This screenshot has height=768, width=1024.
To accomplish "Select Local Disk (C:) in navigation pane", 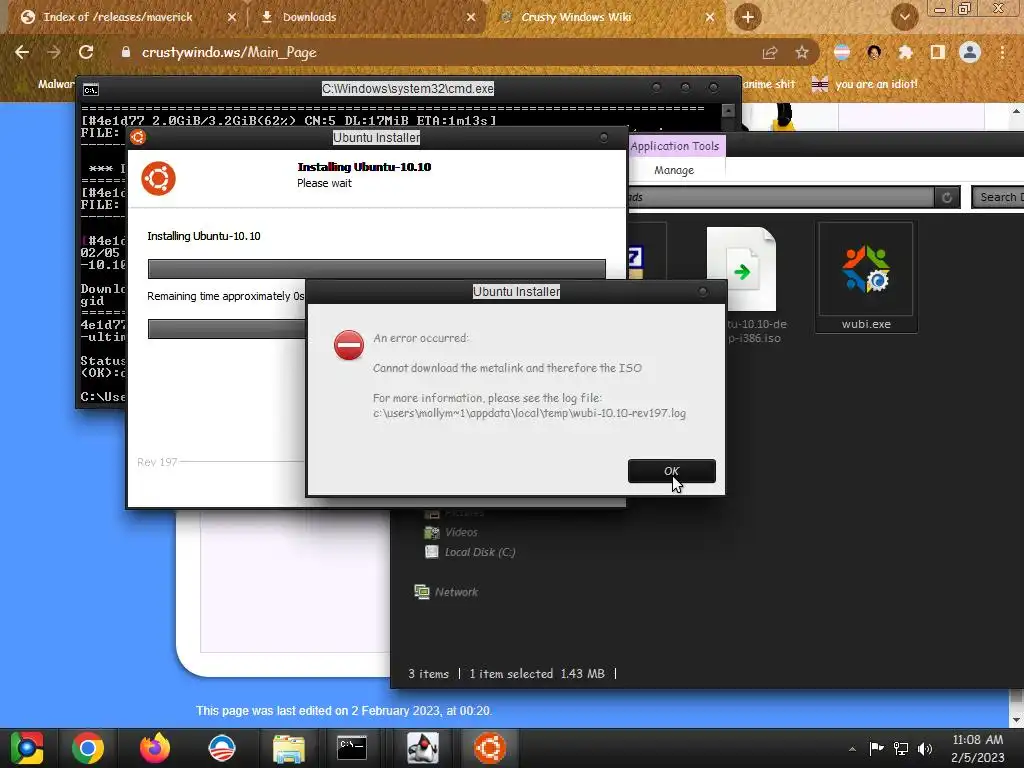I will (470, 552).
